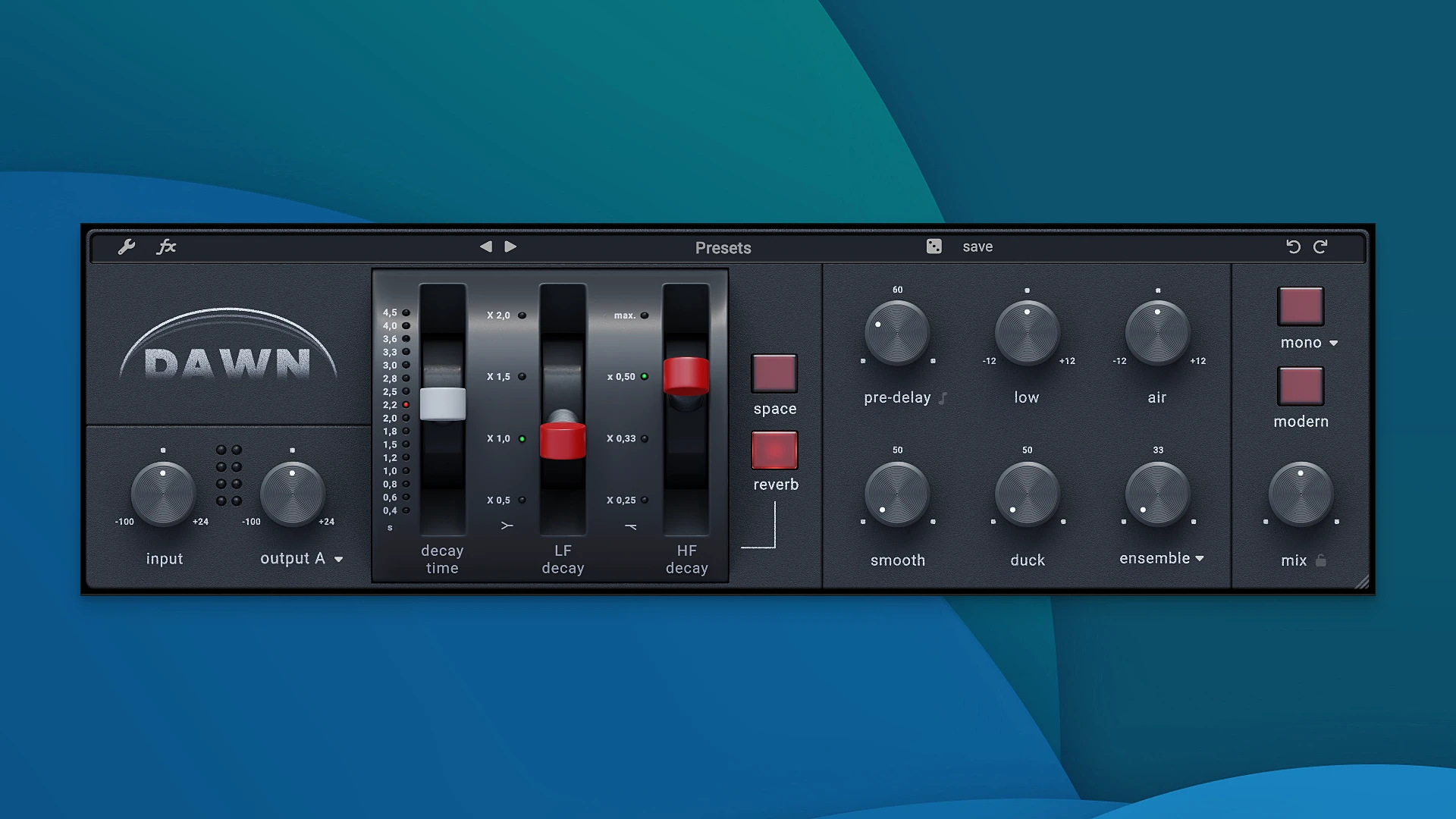Go to the next preset arrow

point(510,246)
